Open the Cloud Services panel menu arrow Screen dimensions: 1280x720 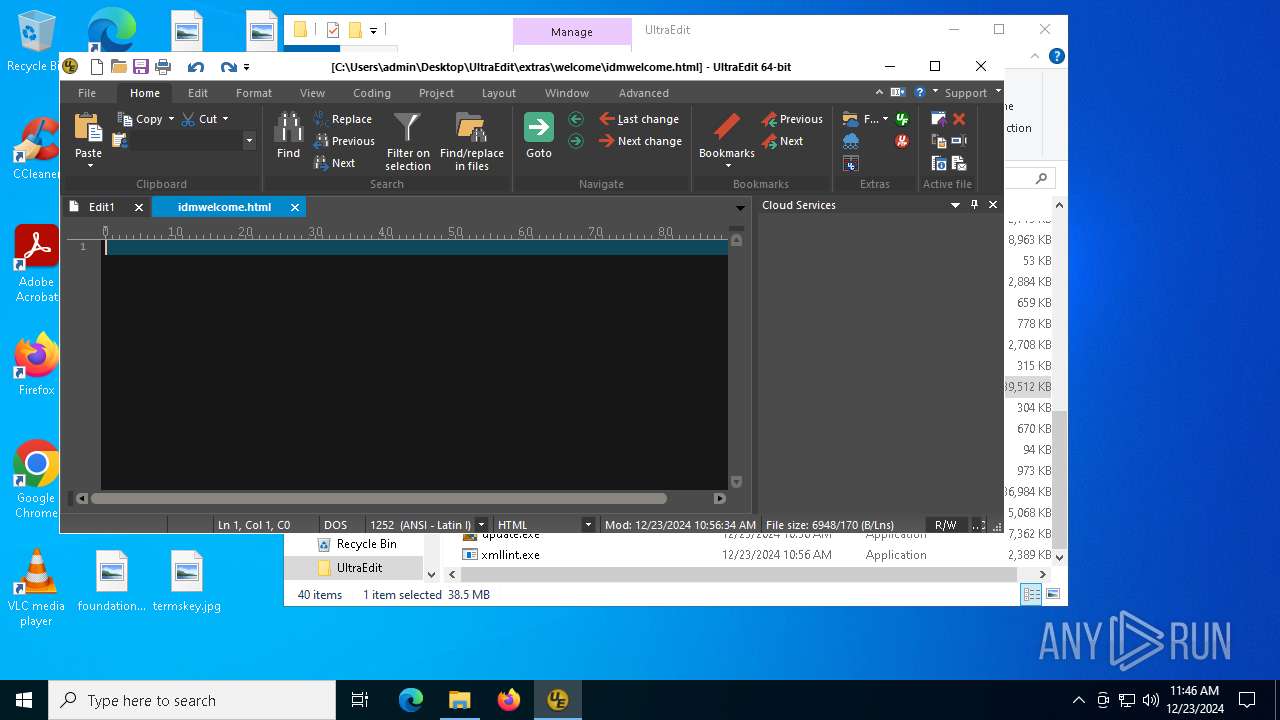(x=955, y=205)
